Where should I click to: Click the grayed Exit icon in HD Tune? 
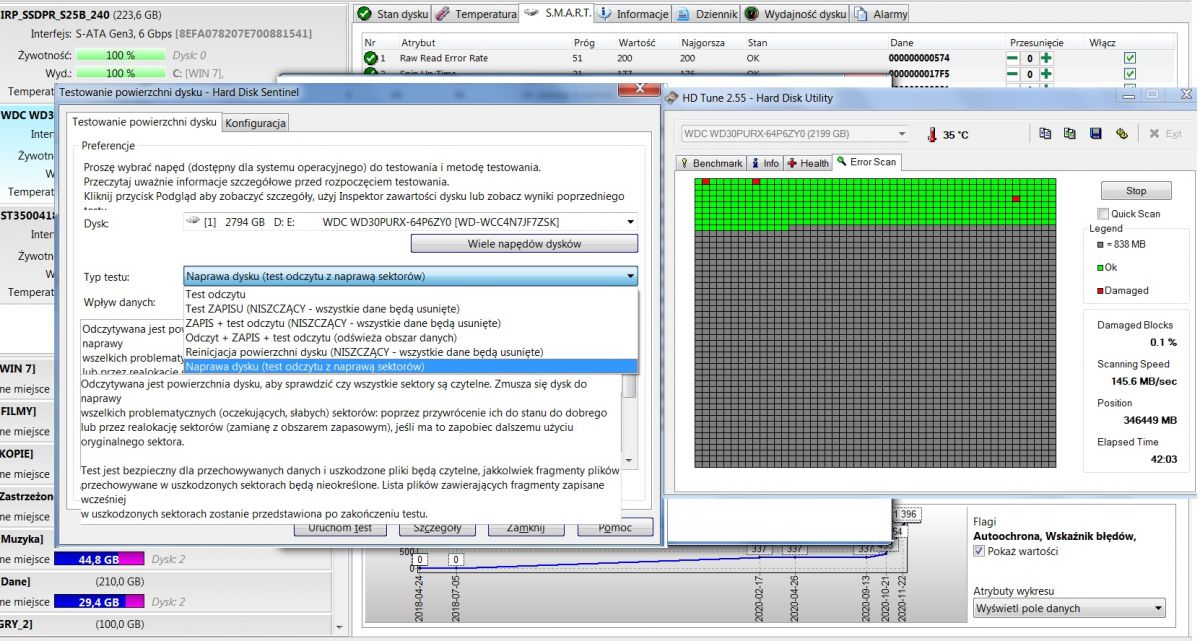(x=1165, y=133)
